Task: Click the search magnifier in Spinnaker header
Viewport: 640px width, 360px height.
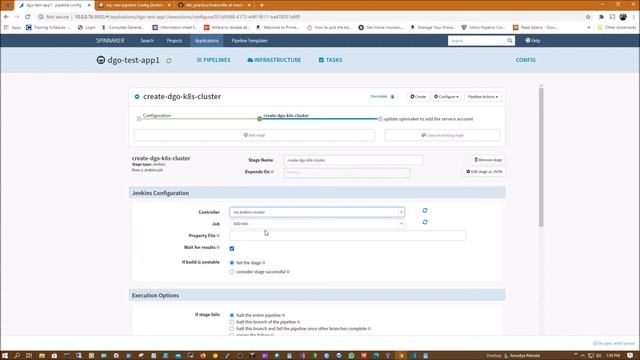Action: (510, 40)
